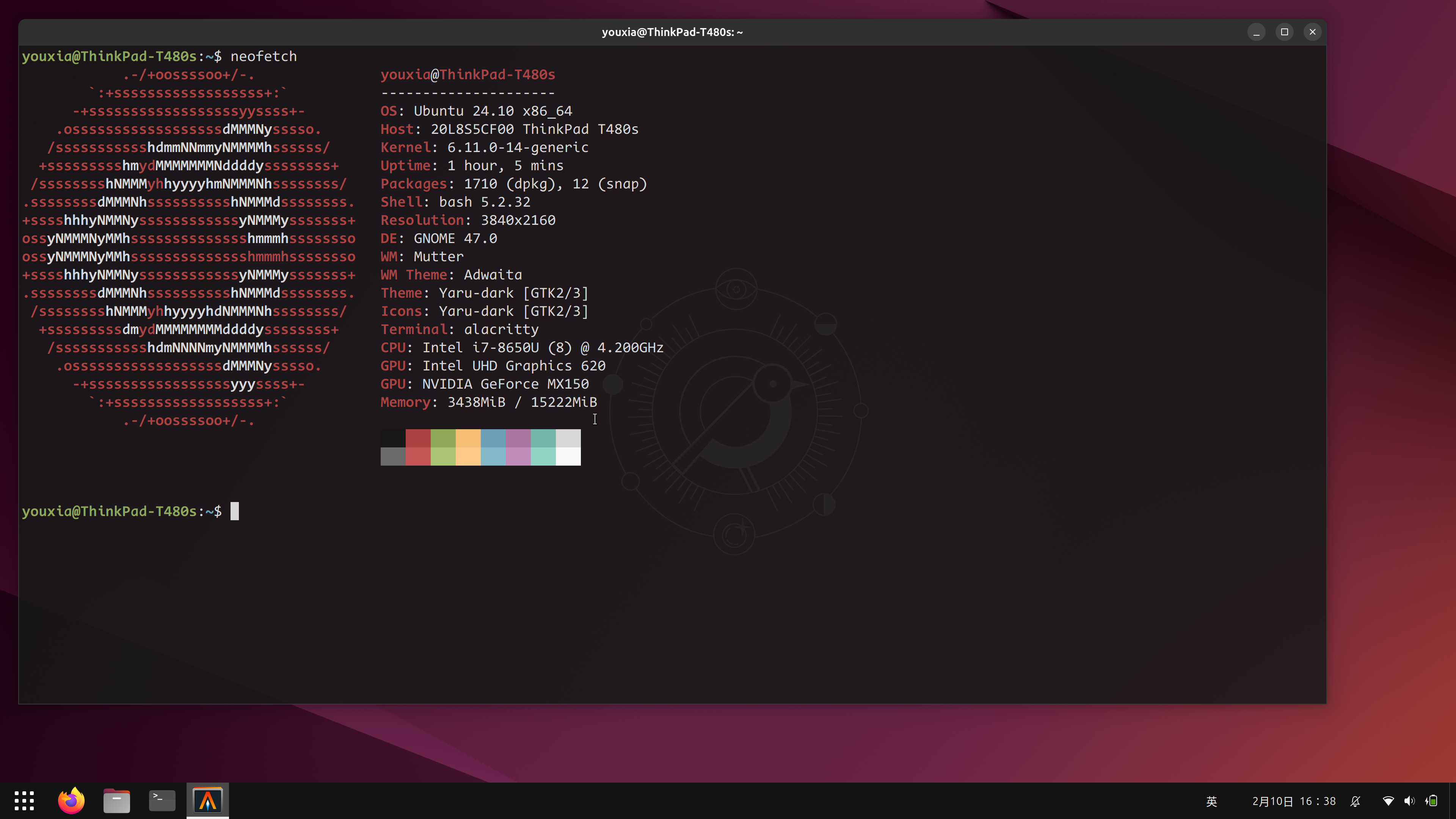Open the date and clock menu

click(x=1294, y=801)
